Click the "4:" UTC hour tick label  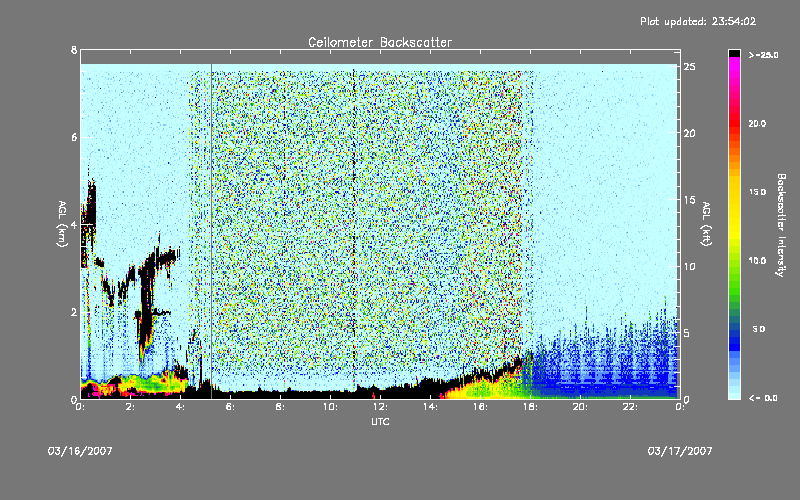tap(181, 407)
